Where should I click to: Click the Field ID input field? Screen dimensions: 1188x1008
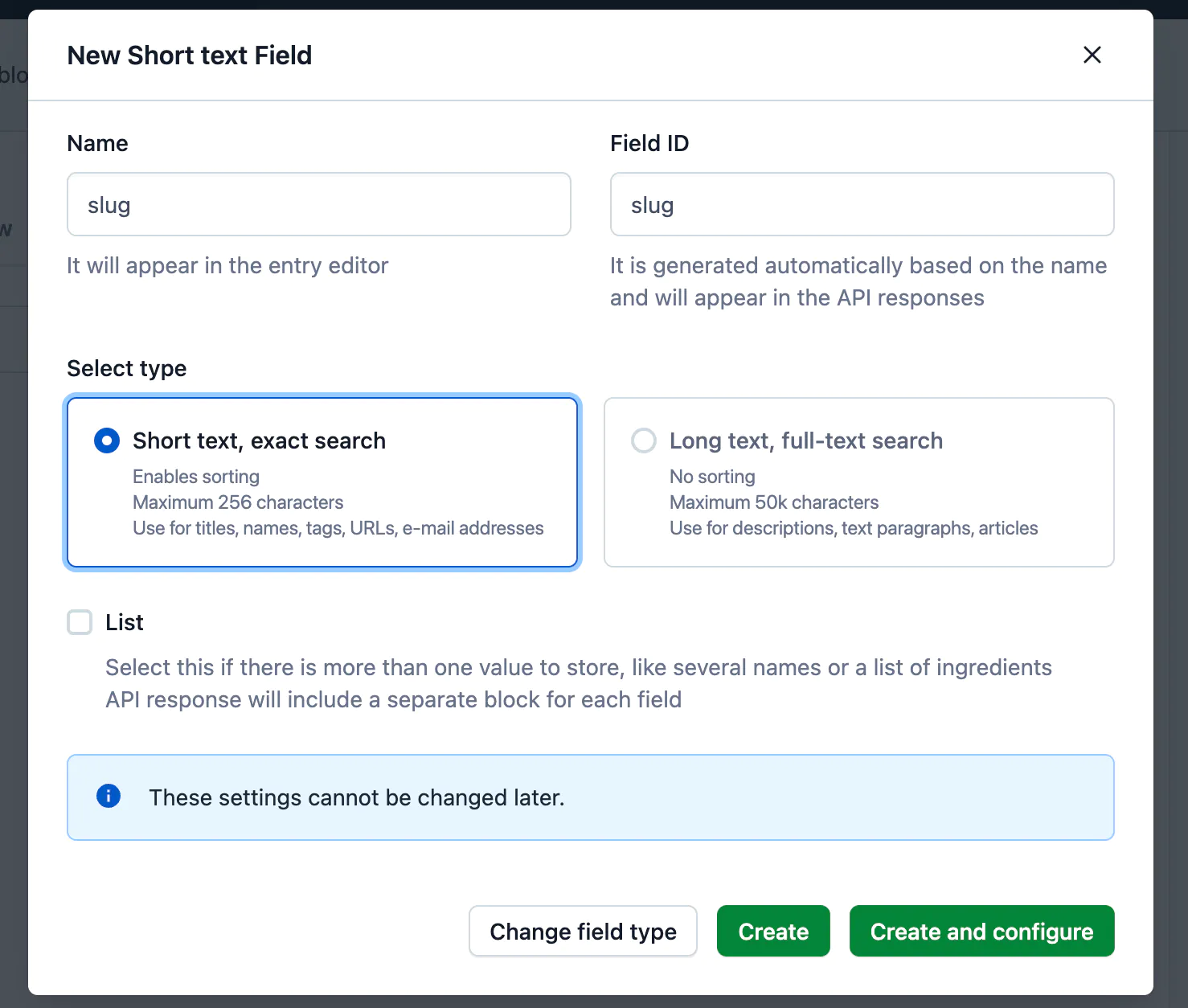[862, 204]
